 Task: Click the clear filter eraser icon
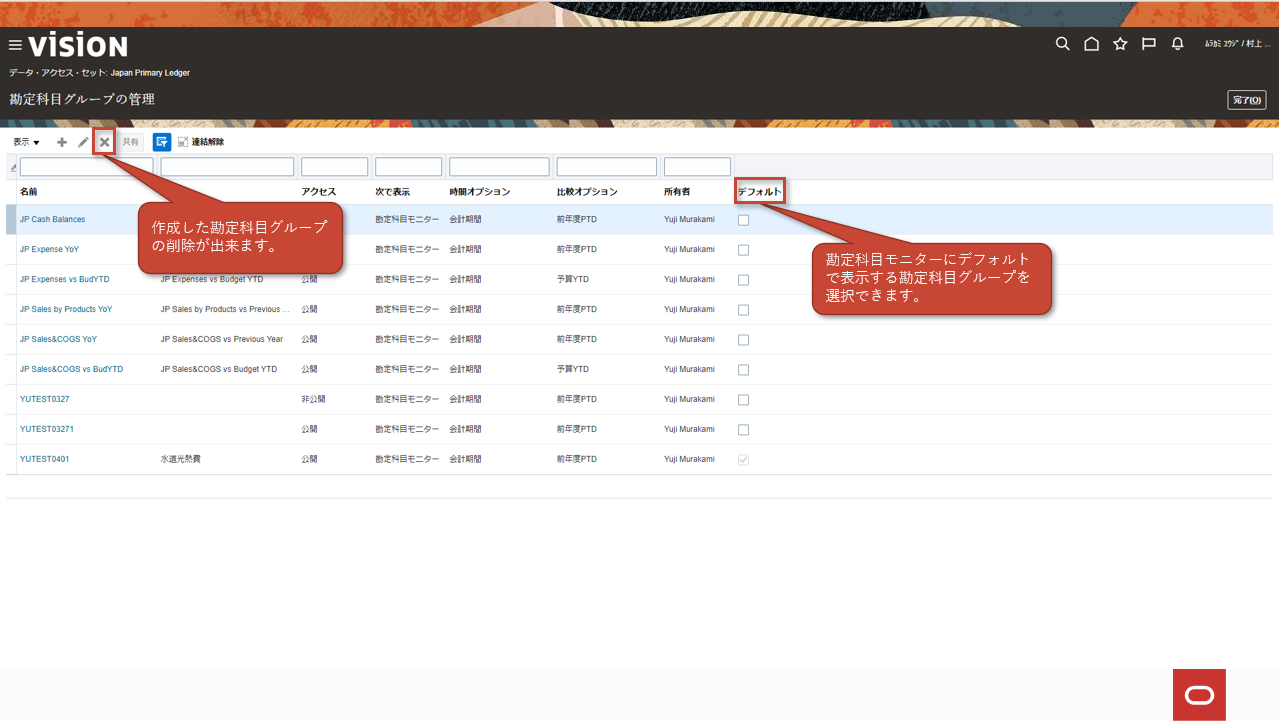point(12,167)
